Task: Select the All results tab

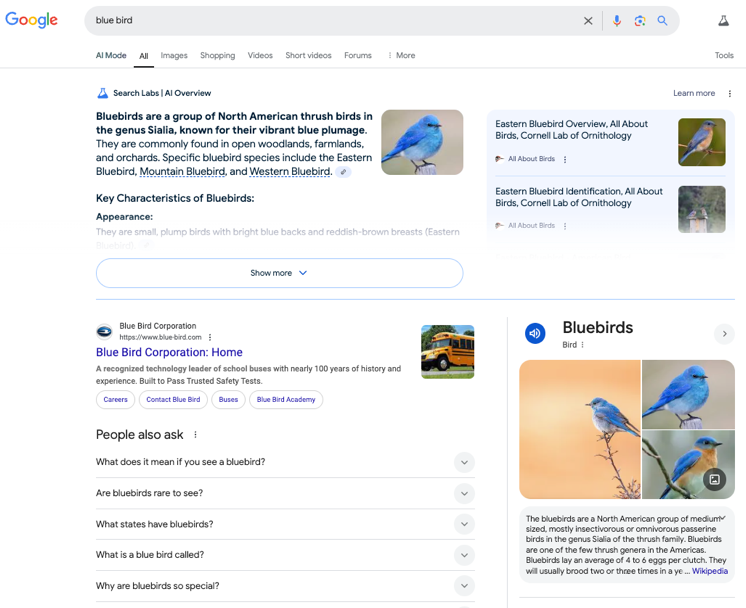Action: tap(144, 56)
